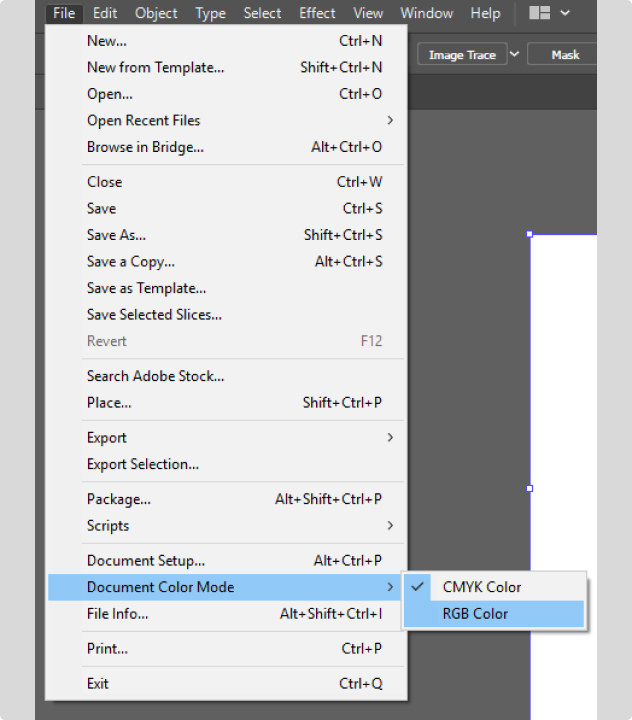Open the Help menu

485,13
